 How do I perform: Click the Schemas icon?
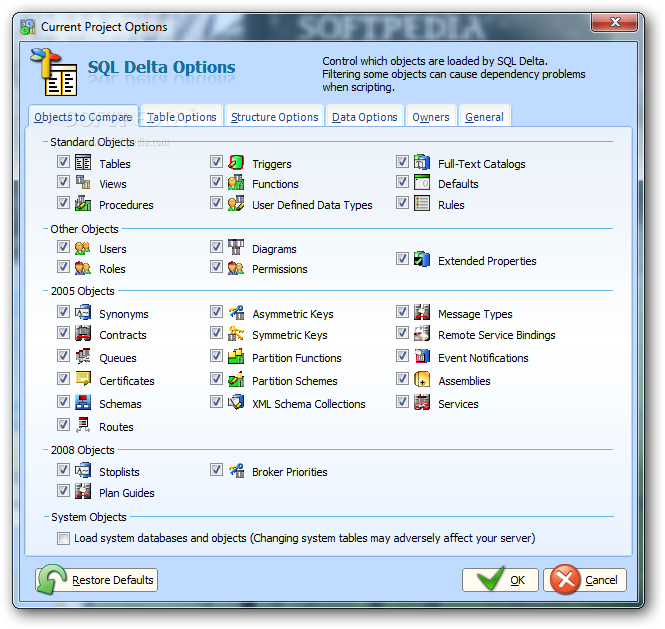(x=83, y=403)
